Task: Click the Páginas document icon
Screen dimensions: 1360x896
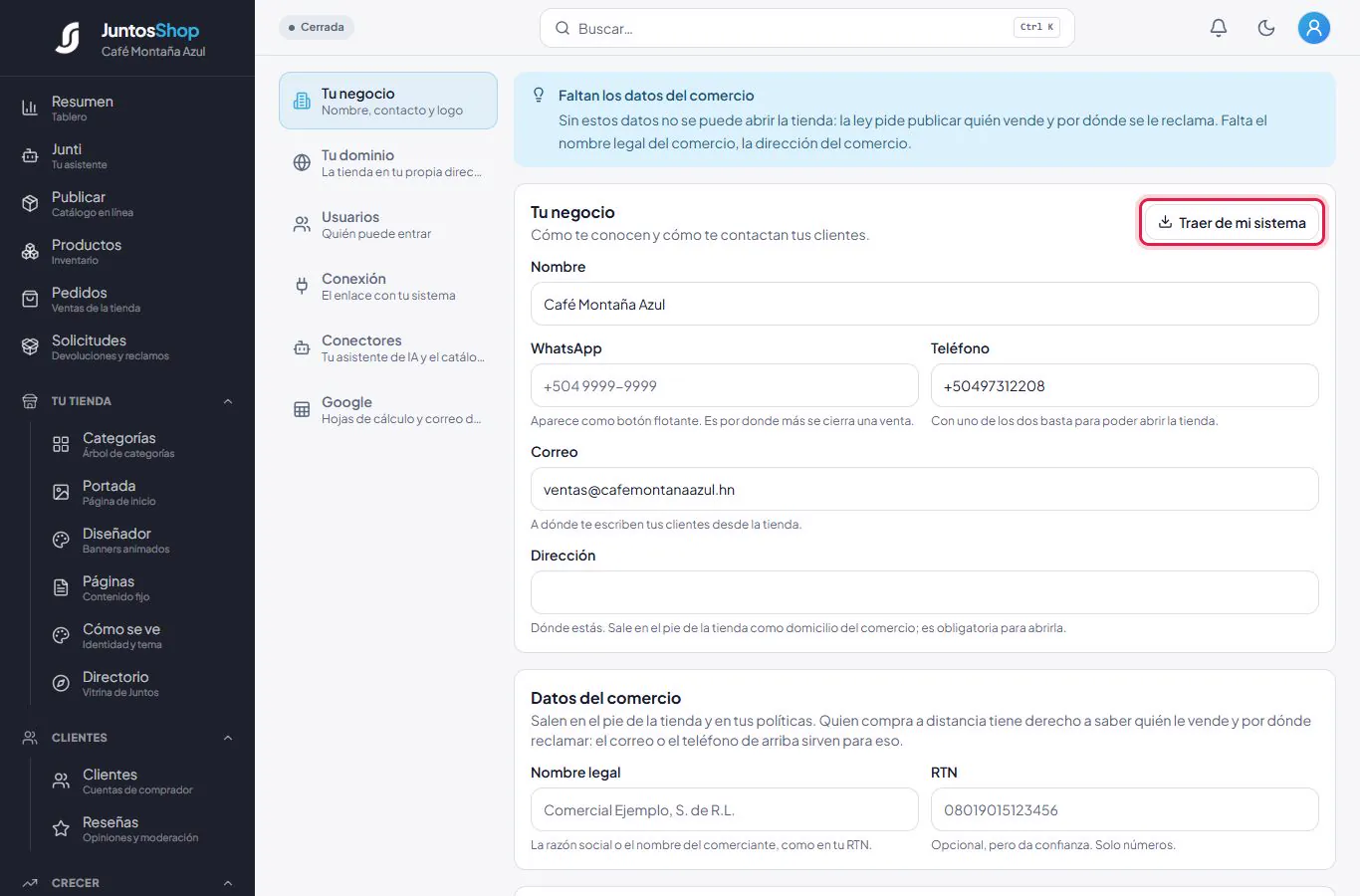Action: (x=61, y=587)
